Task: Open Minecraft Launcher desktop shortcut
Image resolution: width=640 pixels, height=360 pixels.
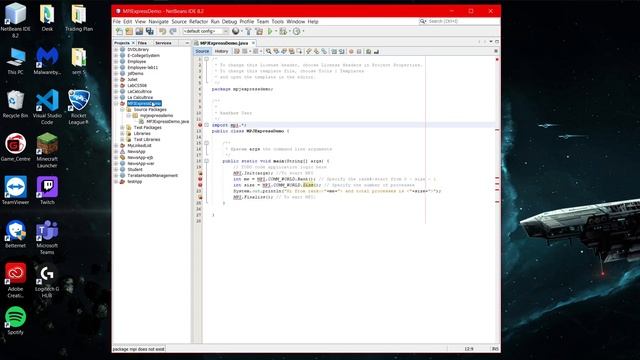Action: click(x=47, y=150)
